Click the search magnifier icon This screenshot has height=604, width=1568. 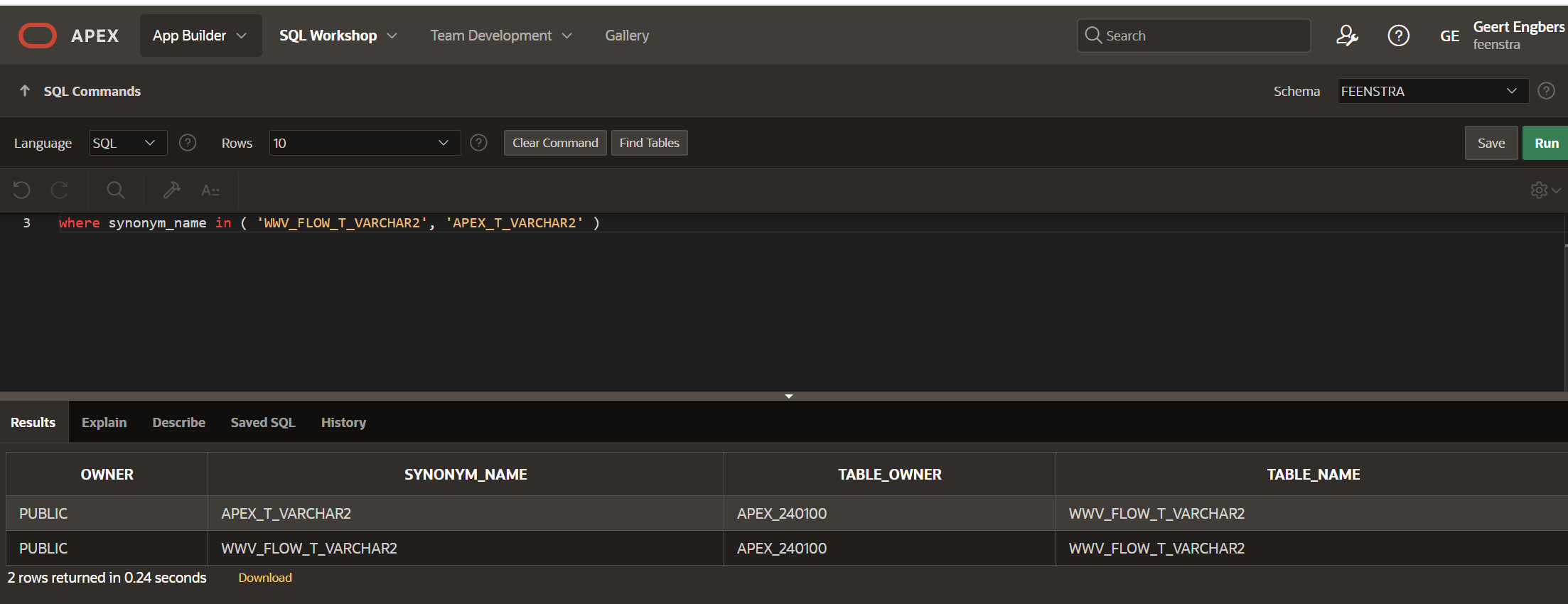click(x=1093, y=36)
